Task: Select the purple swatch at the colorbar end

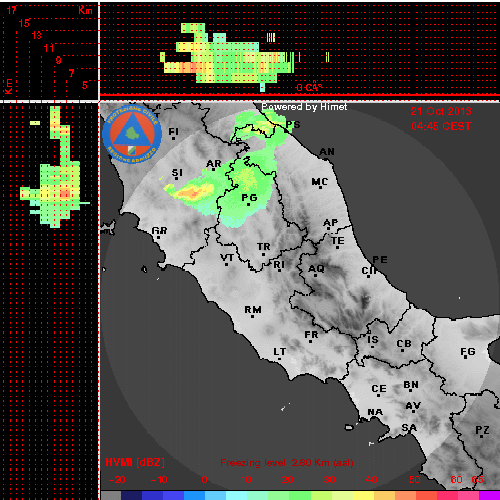Action: click(489, 495)
